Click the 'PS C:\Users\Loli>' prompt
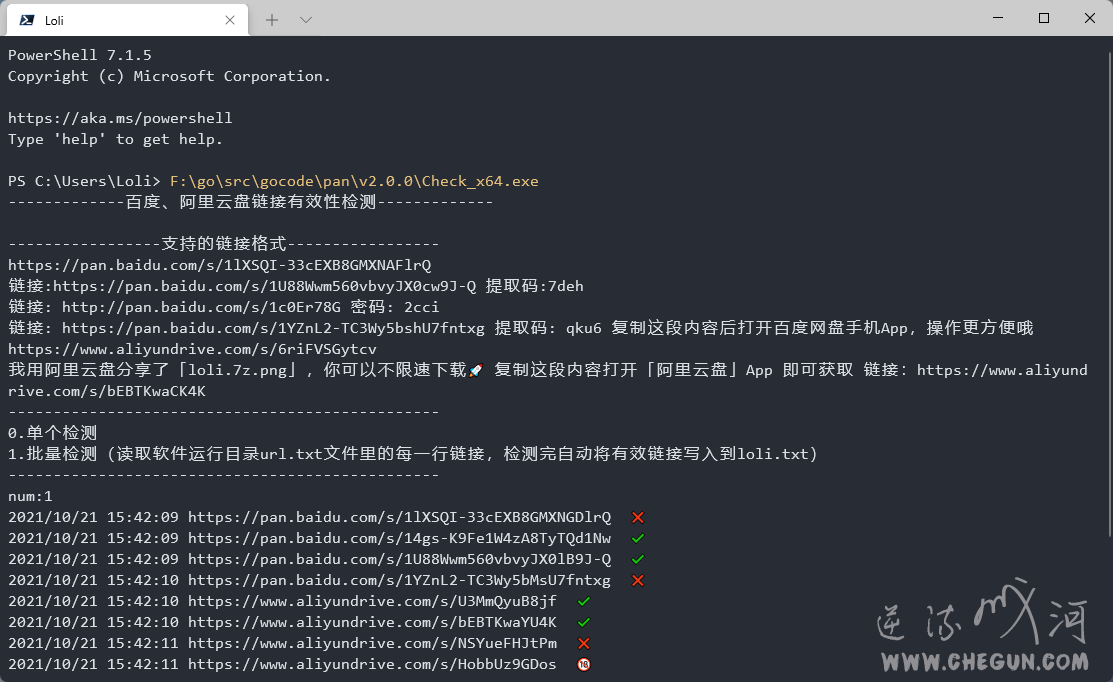Screen dimensions: 1113x682 tap(84, 181)
